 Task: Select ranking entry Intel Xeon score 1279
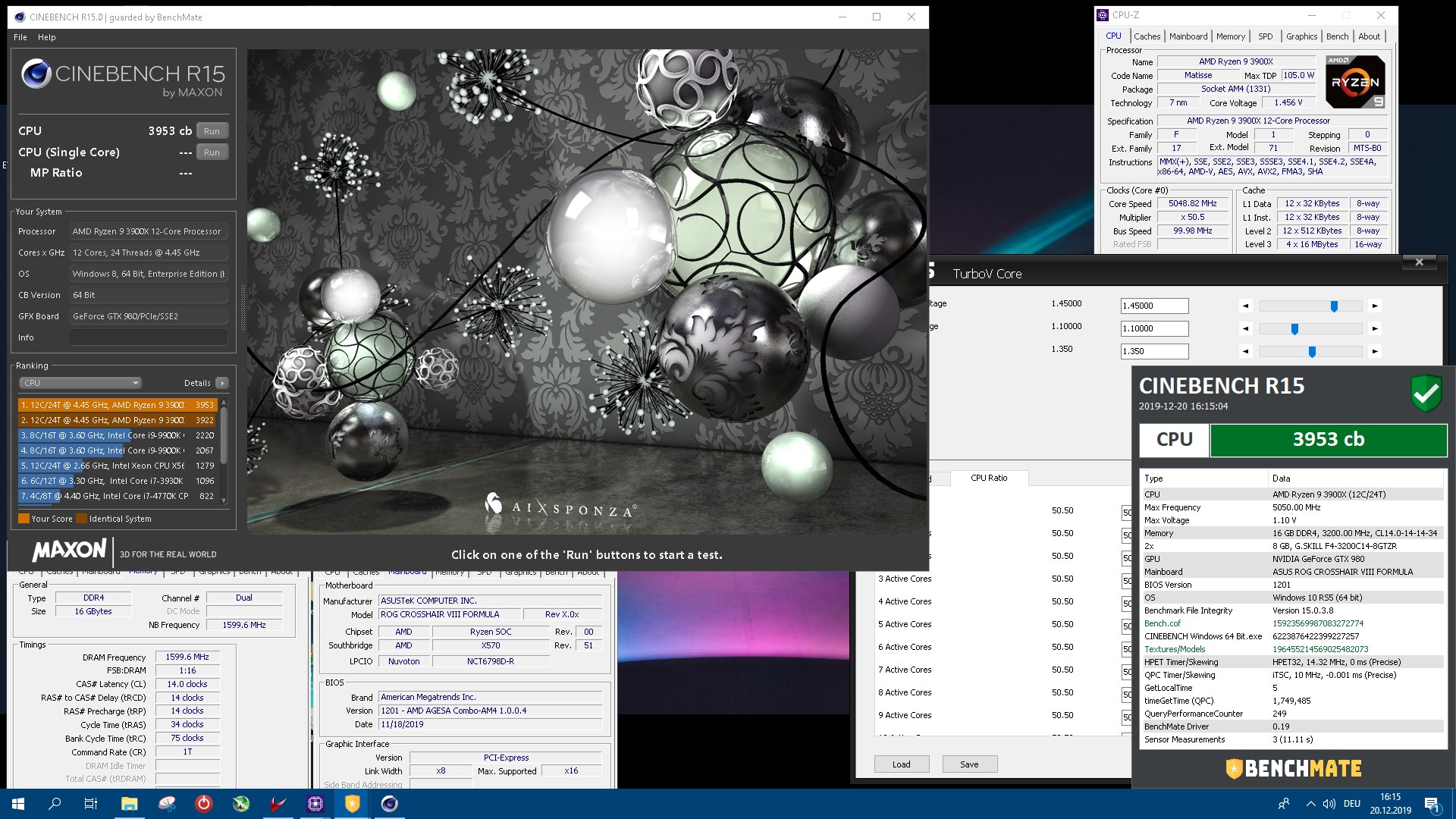(x=118, y=466)
